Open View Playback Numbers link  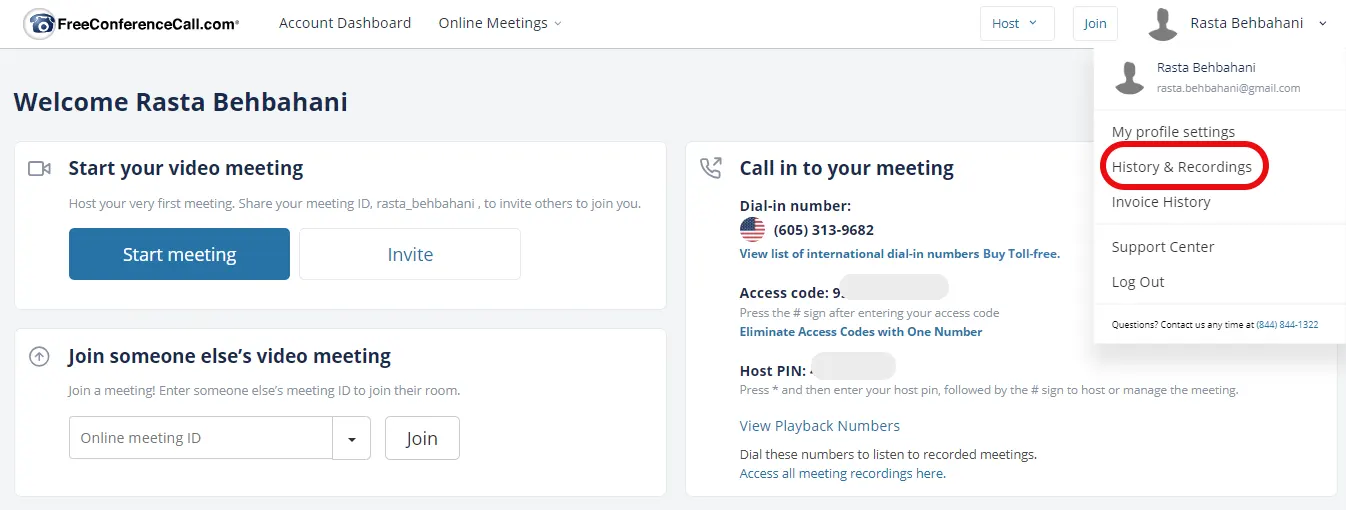click(819, 426)
